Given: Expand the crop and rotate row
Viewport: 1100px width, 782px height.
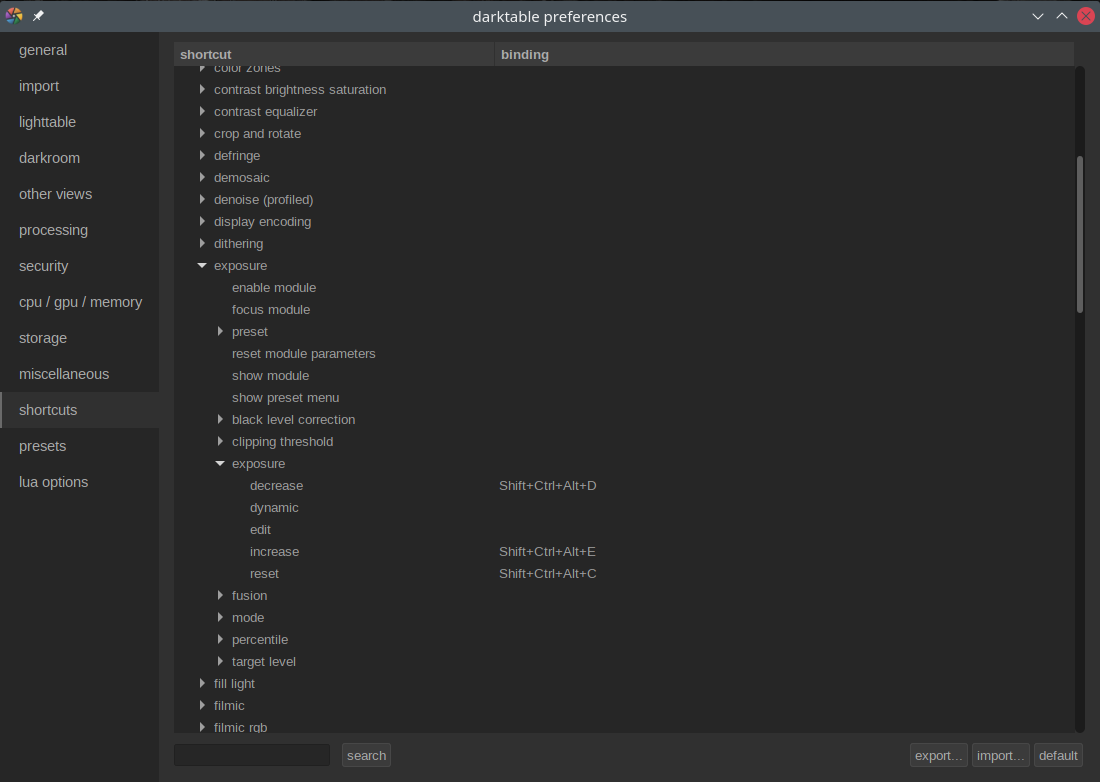Looking at the screenshot, I should (202, 133).
